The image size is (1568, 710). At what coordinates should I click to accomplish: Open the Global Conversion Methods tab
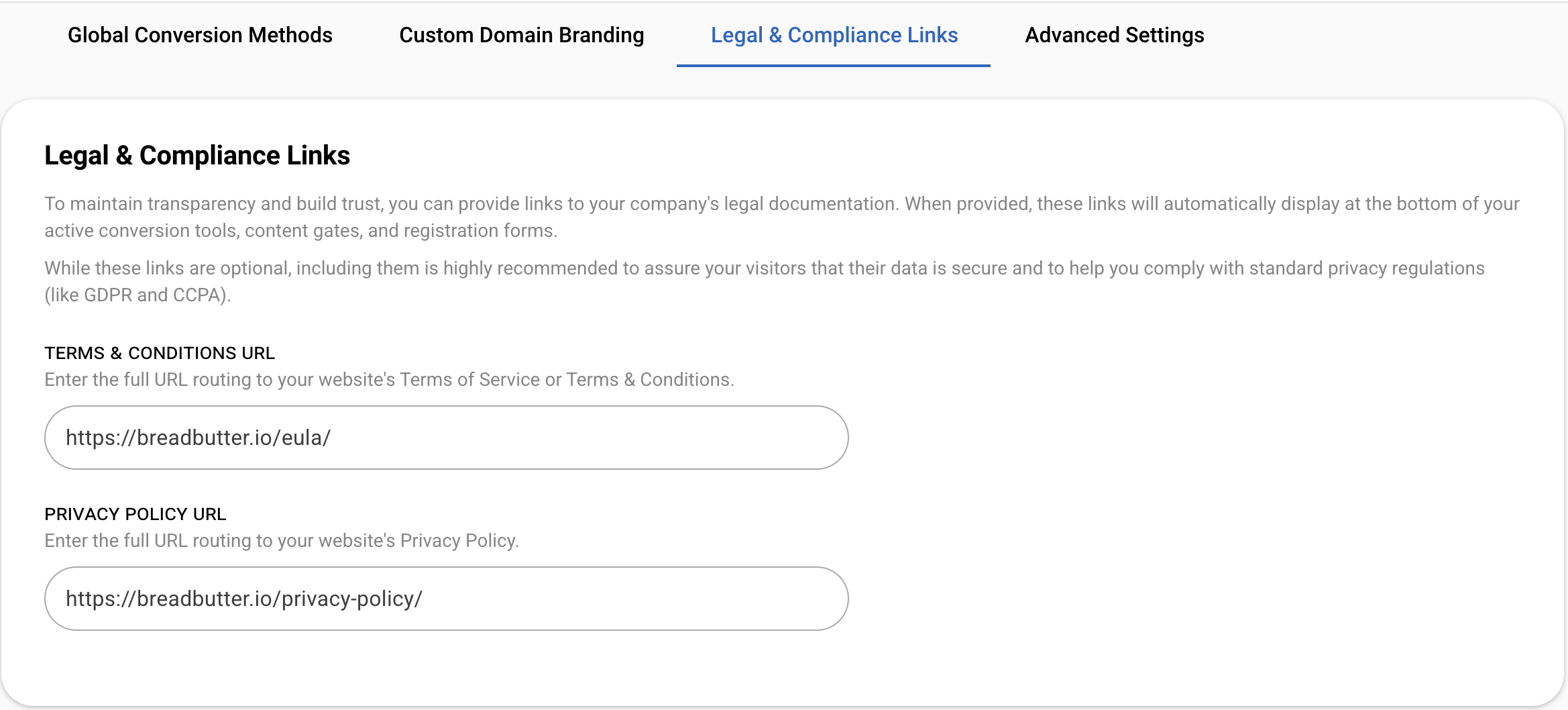click(x=200, y=35)
